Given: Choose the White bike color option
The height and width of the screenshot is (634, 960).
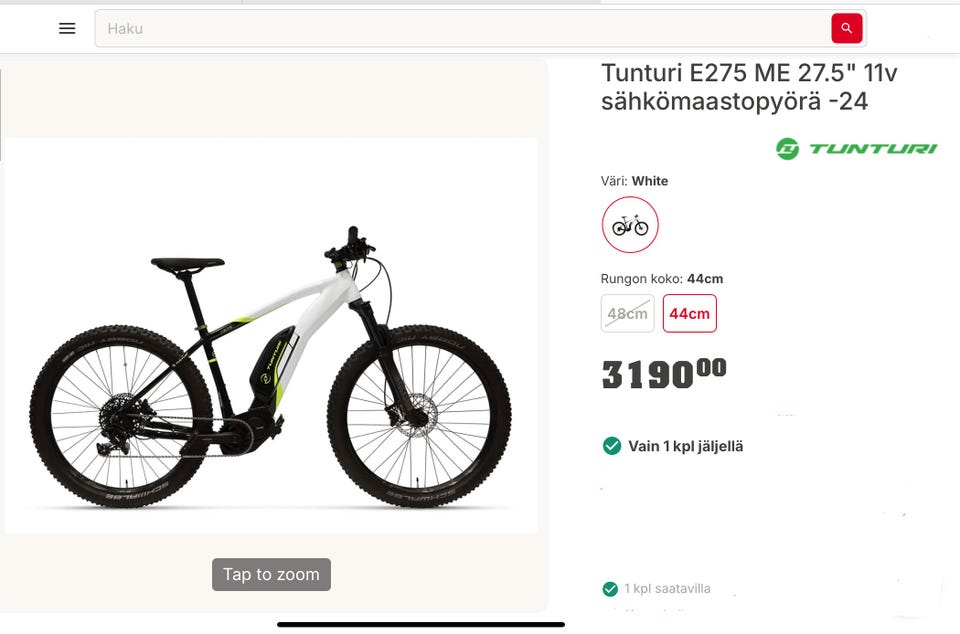Looking at the screenshot, I should (630, 225).
